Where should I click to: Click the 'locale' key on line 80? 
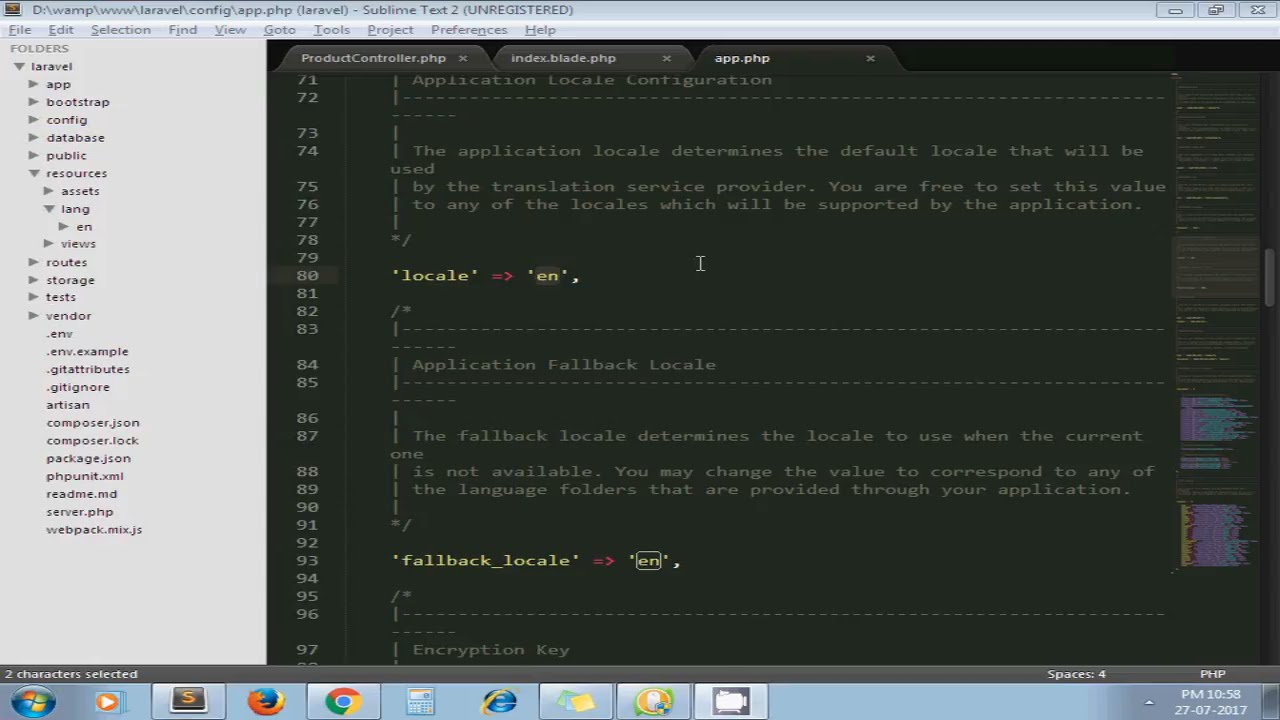tap(434, 276)
